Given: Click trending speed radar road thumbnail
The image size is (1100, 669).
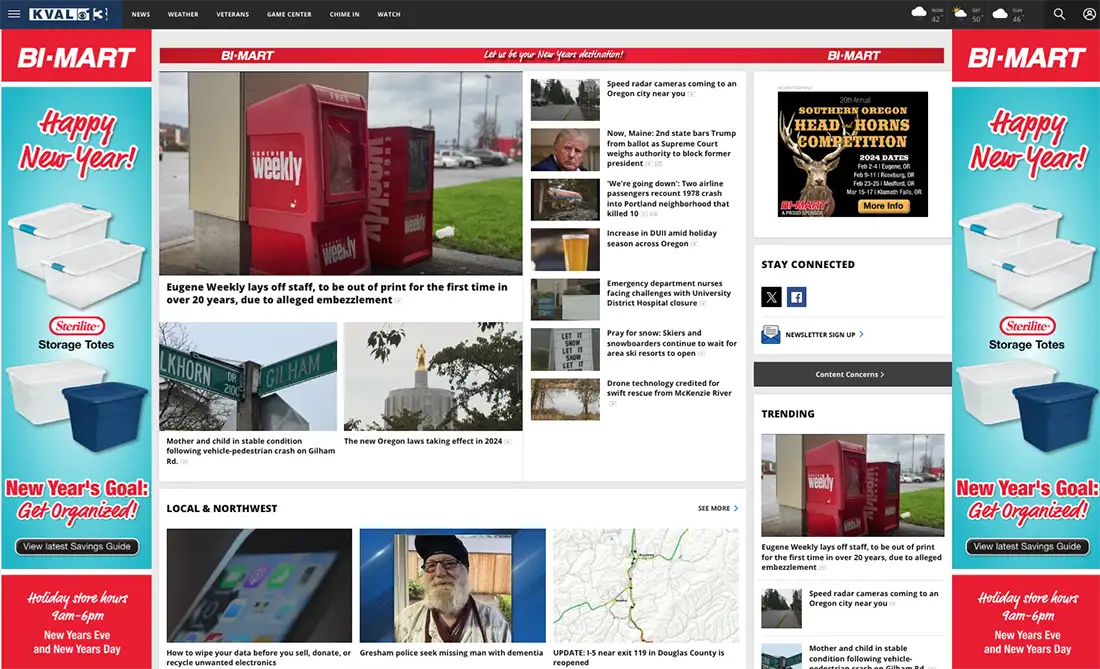Looking at the screenshot, I should click(782, 608).
